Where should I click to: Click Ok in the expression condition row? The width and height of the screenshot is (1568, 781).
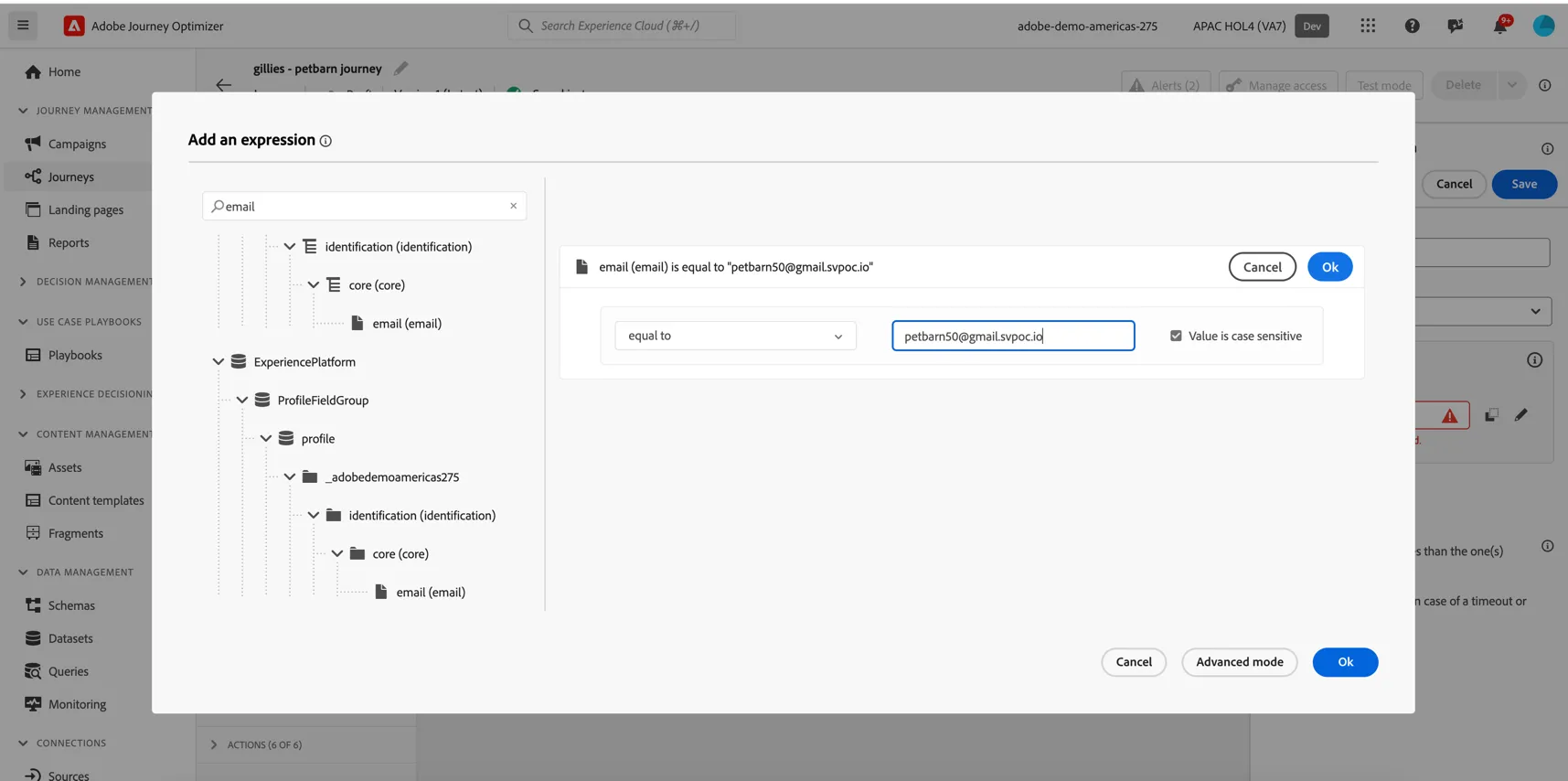1329,267
